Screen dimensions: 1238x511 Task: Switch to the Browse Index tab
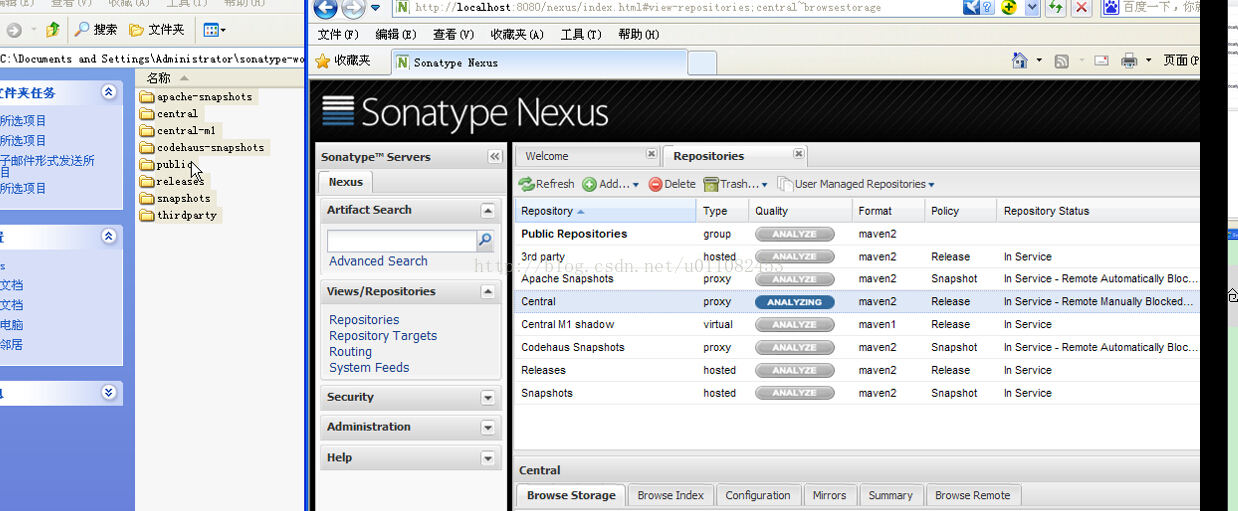tap(670, 495)
